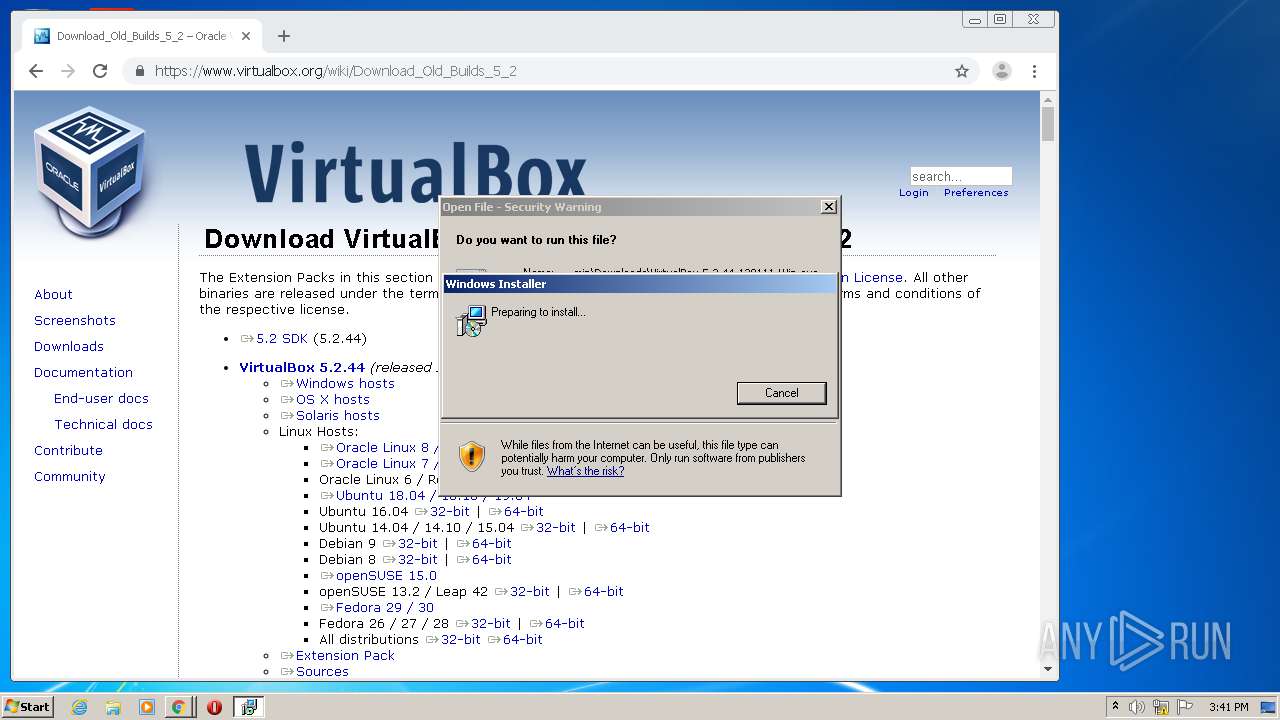Open Documentation in the sidebar

83,372
